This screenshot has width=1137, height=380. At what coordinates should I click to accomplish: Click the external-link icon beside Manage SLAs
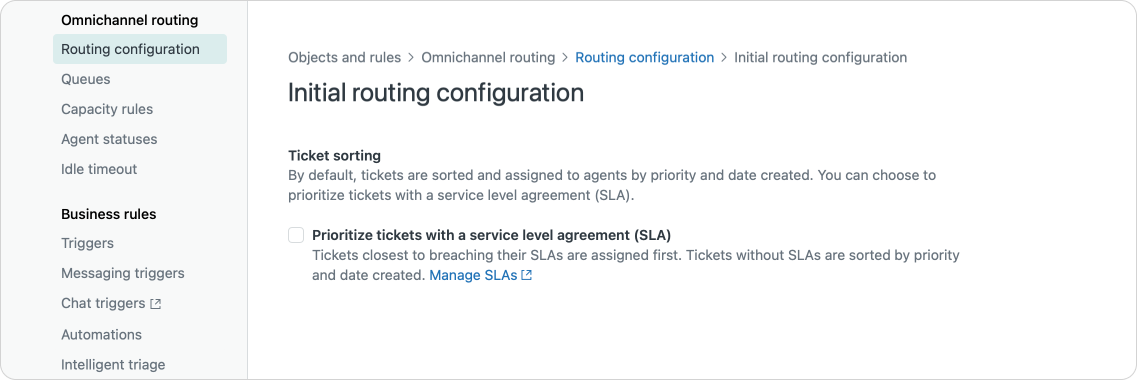[x=527, y=276]
